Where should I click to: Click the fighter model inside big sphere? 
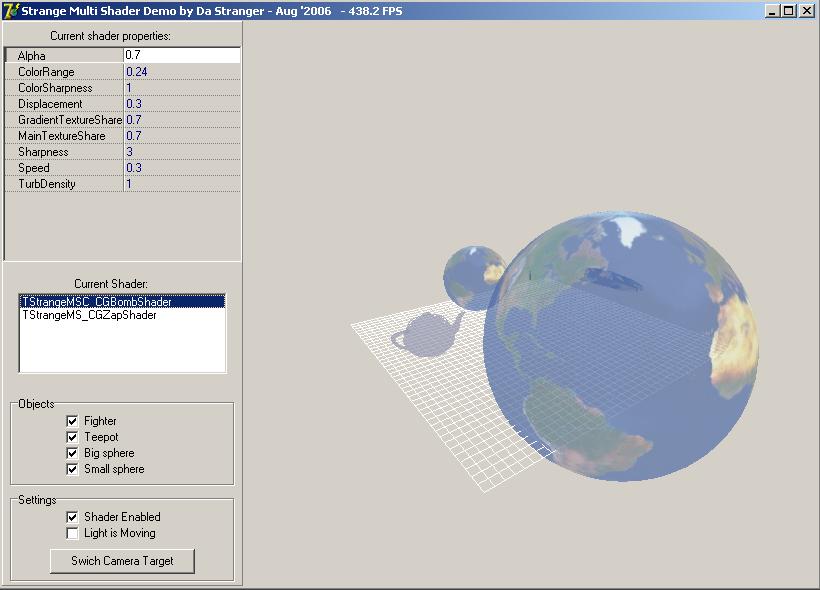(x=613, y=279)
